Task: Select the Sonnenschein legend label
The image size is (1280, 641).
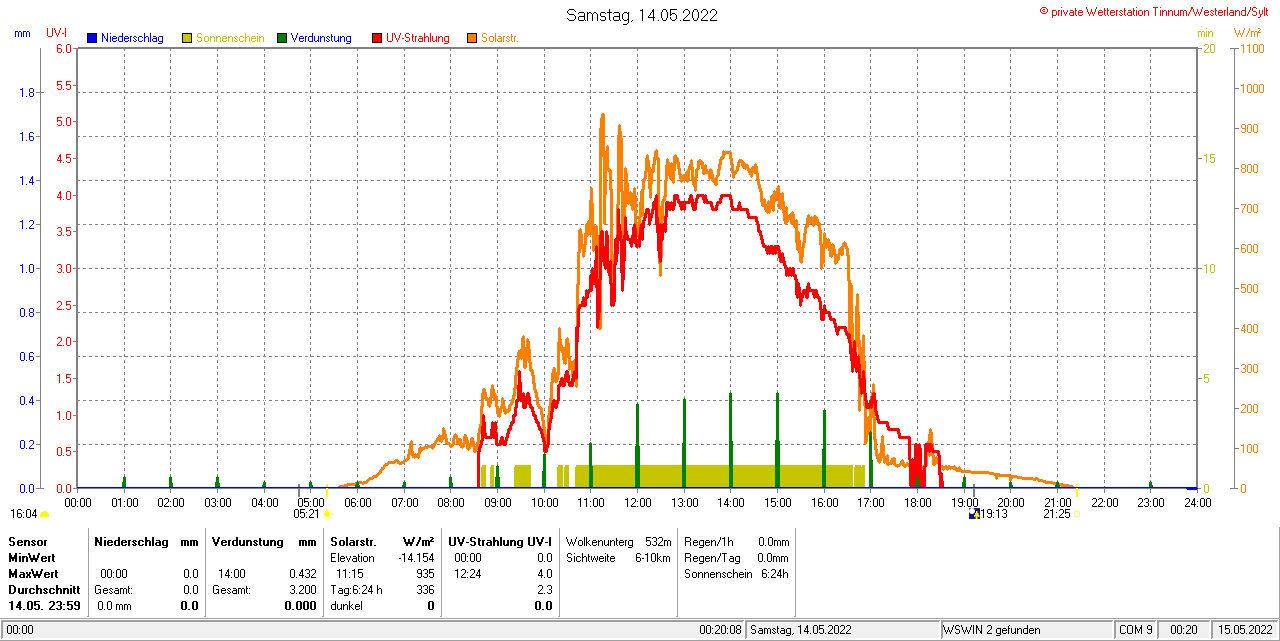Action: tap(230, 38)
